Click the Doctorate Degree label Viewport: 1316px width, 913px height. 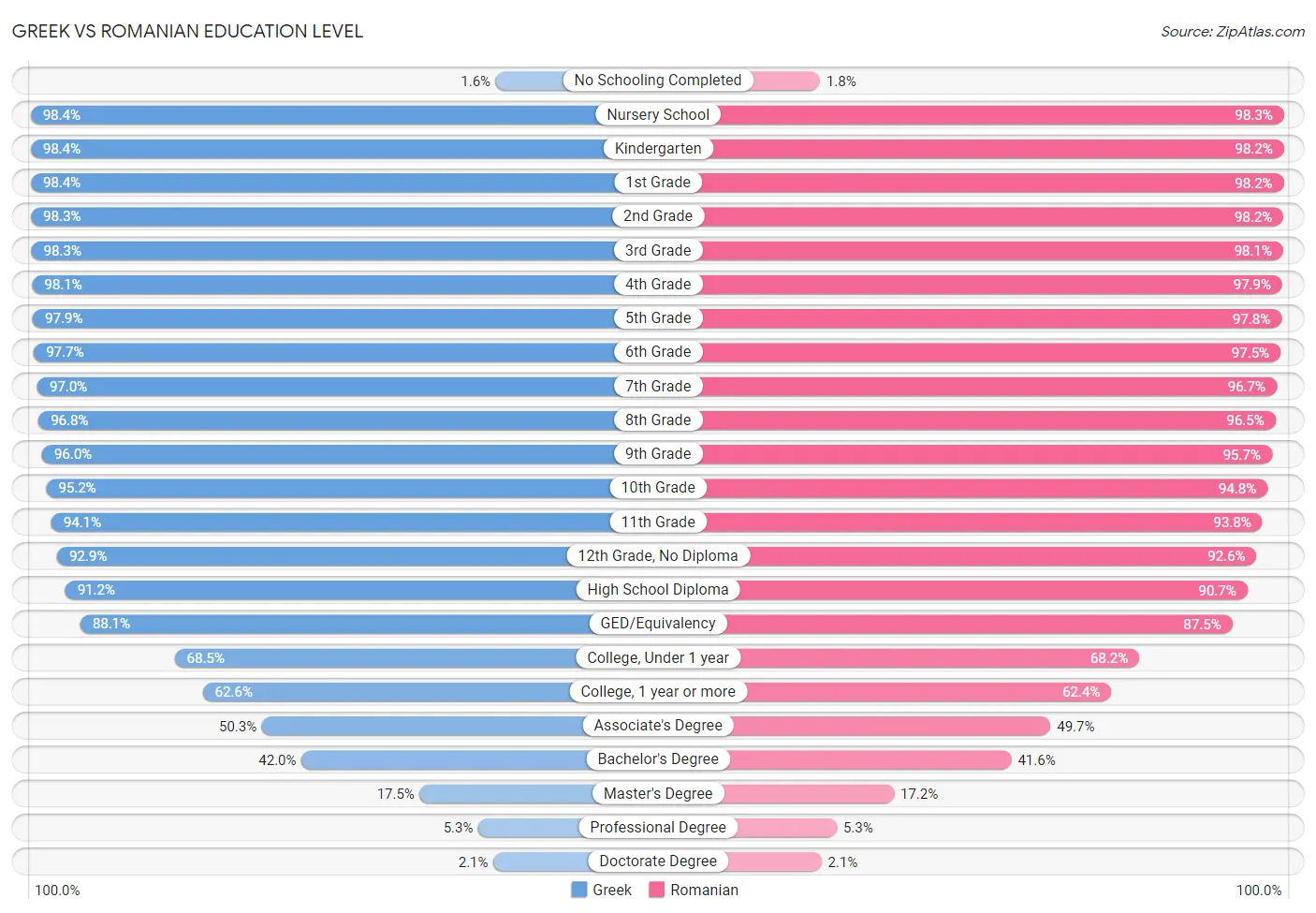658,861
